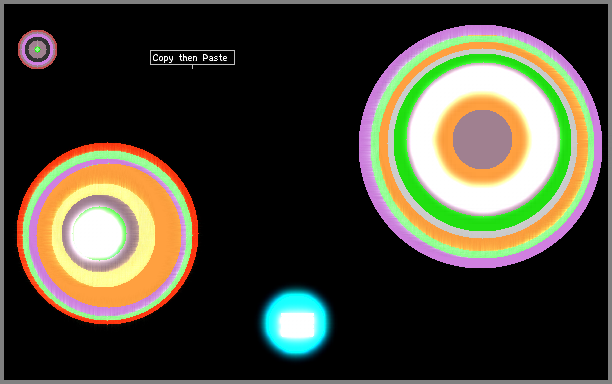Click the mauve center of the large right circle

click(x=482, y=139)
